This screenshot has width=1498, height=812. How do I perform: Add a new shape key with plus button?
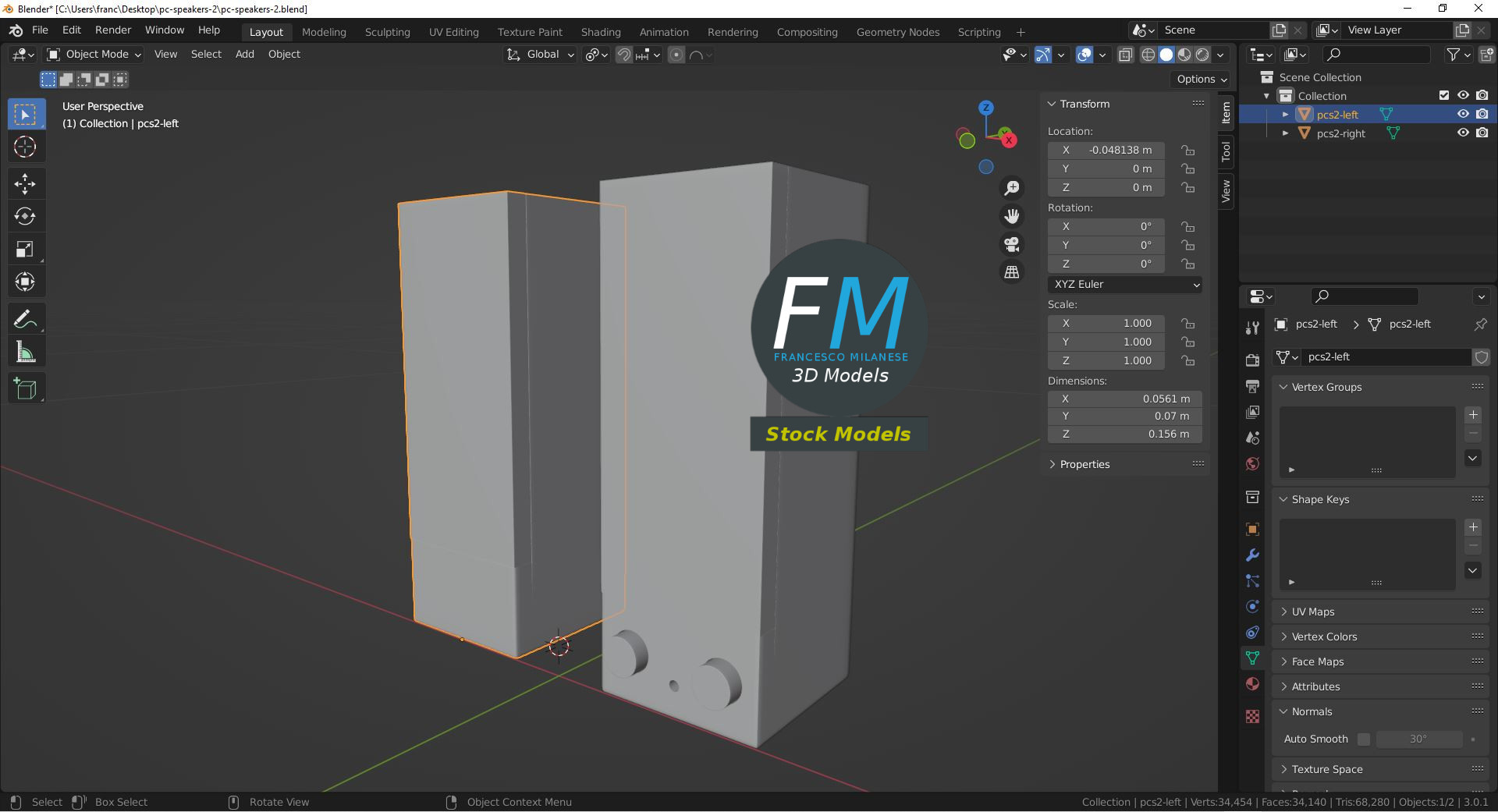(x=1473, y=527)
